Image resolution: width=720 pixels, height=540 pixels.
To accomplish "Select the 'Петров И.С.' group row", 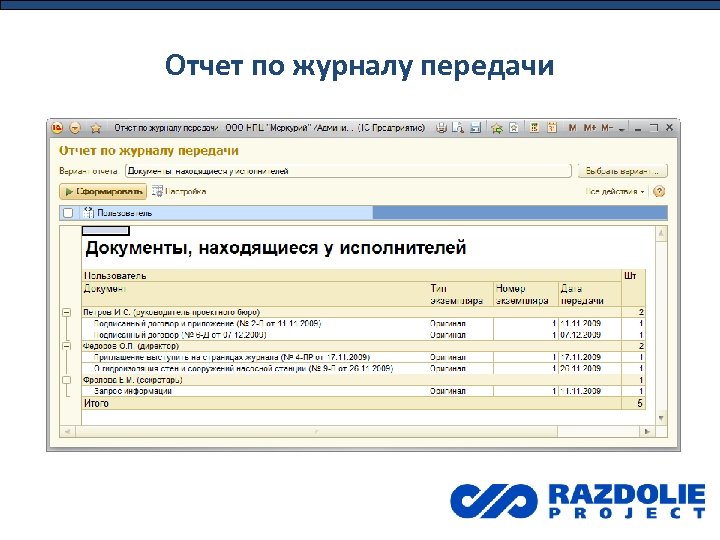I will click(363, 312).
